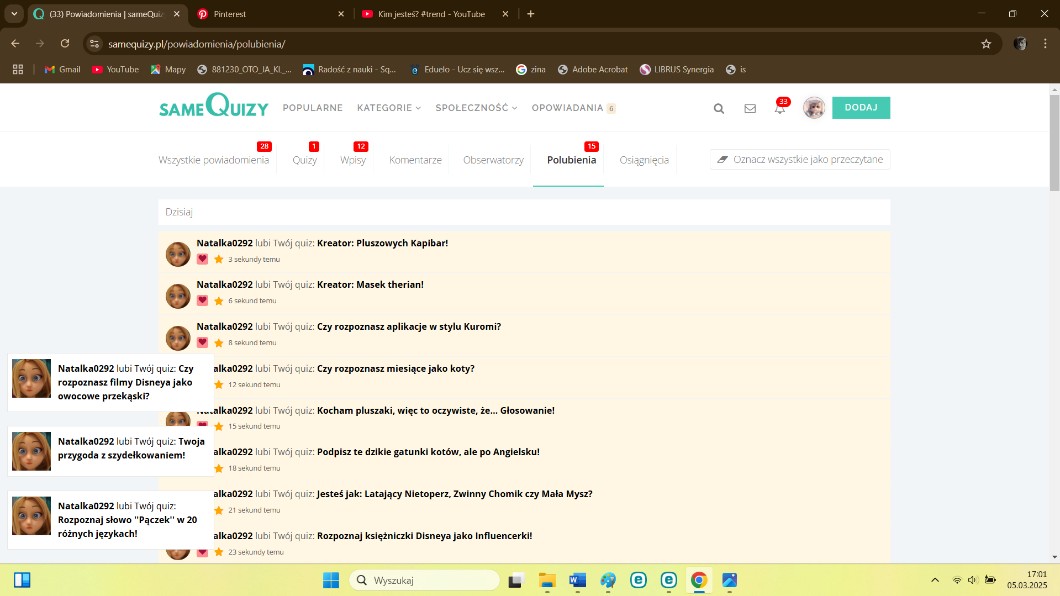Click Oznacz wszystkie jako przeczytane
The width and height of the screenshot is (1060, 596).
pos(800,159)
